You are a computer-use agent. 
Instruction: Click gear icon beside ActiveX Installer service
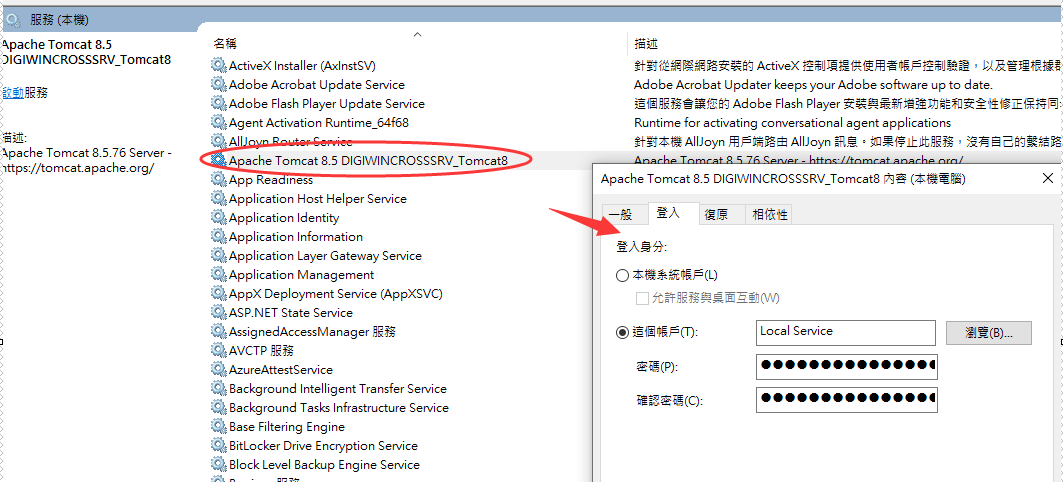coord(219,66)
